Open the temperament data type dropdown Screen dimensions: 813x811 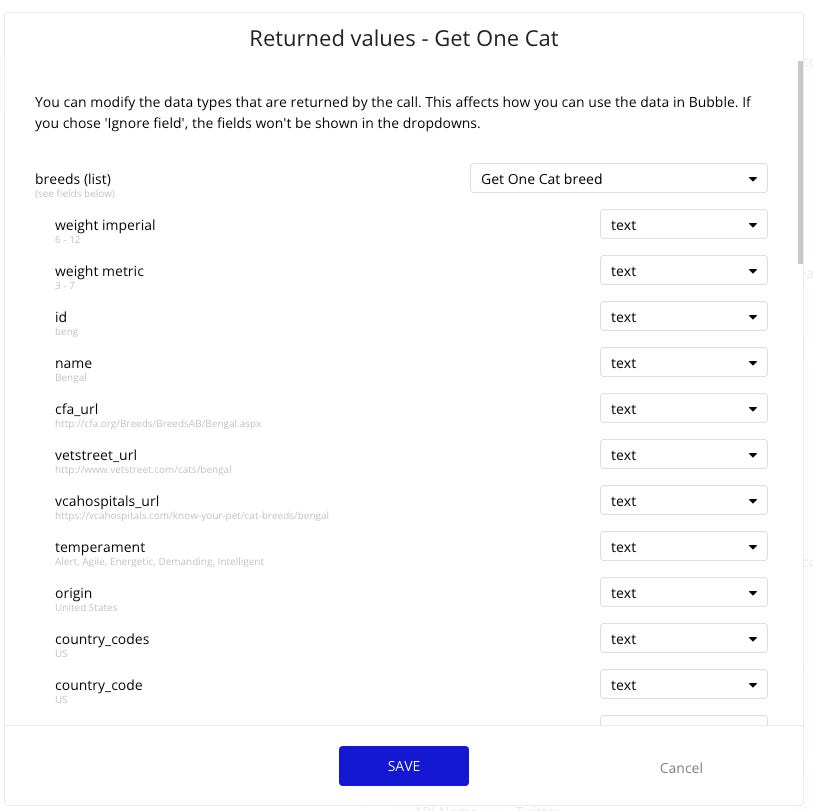point(683,546)
